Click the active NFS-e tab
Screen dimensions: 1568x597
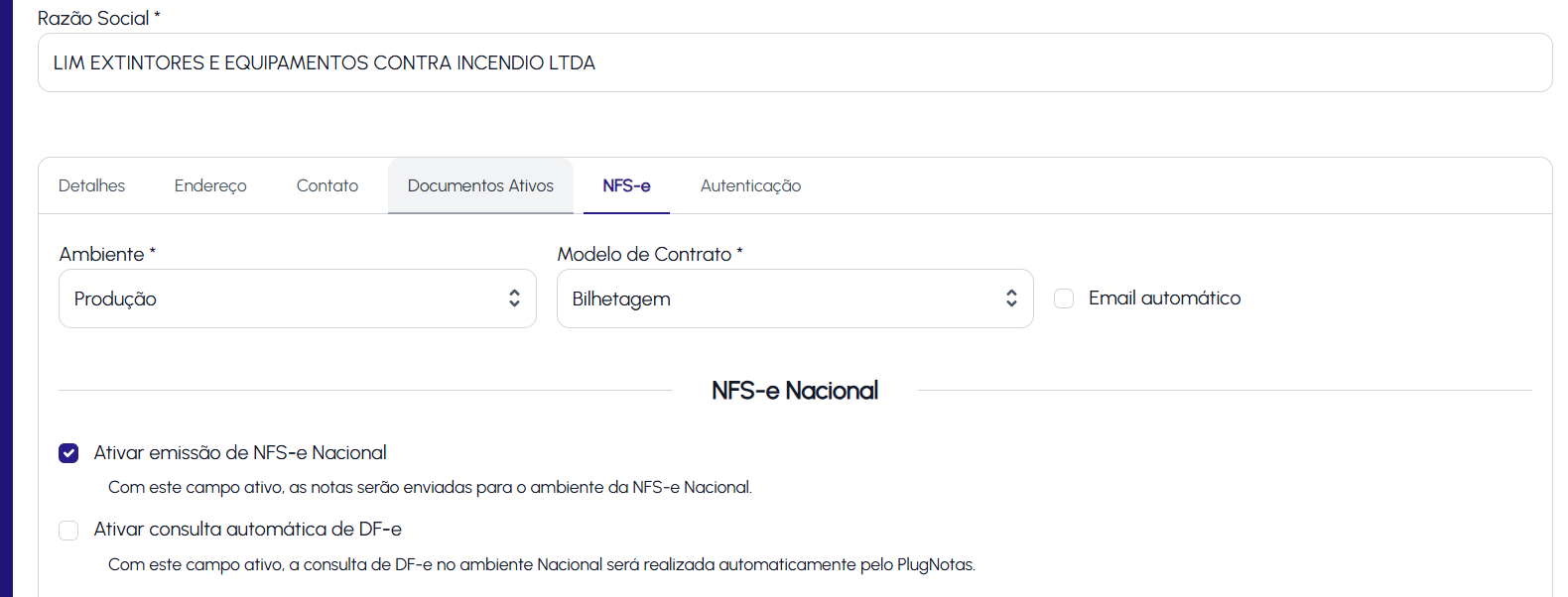[x=626, y=186]
